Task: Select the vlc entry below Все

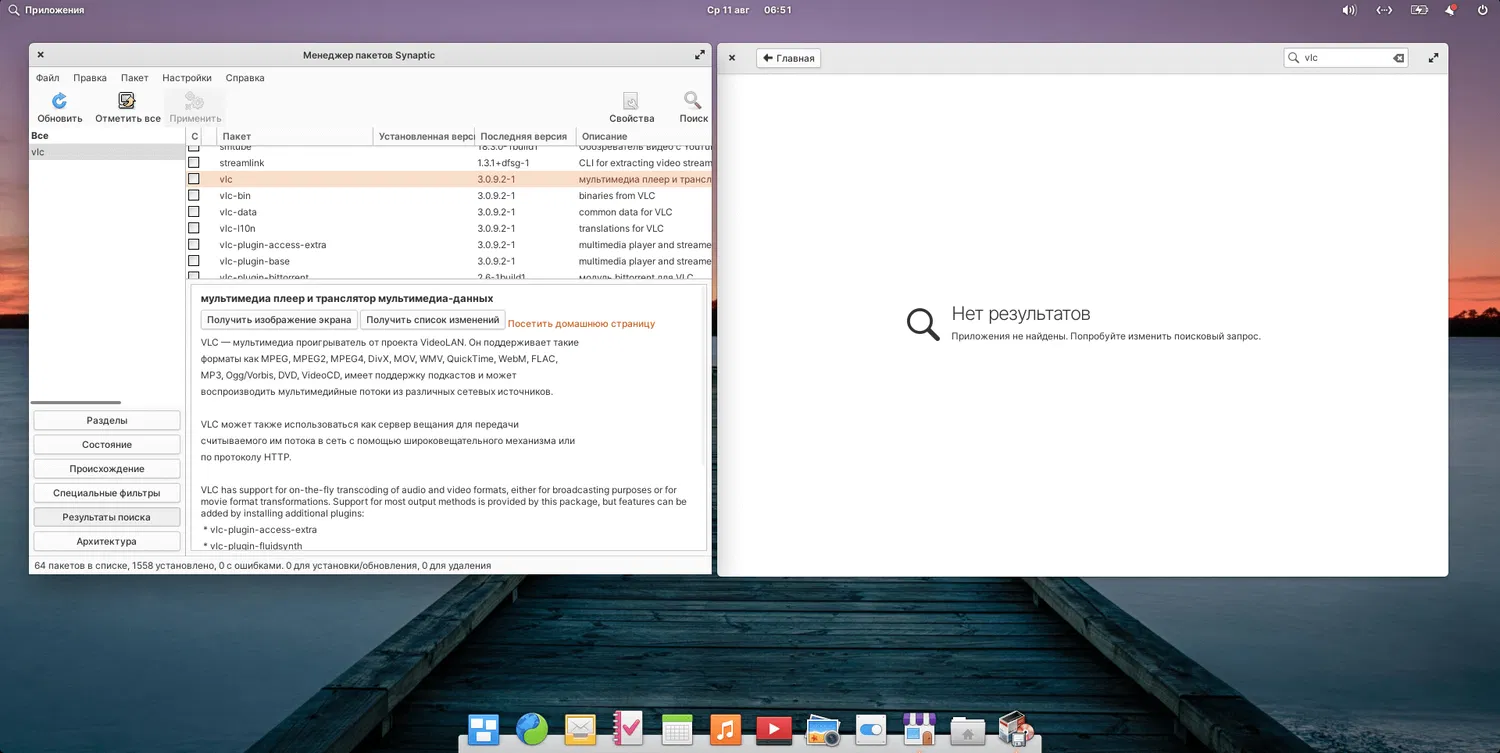Action: (x=106, y=152)
